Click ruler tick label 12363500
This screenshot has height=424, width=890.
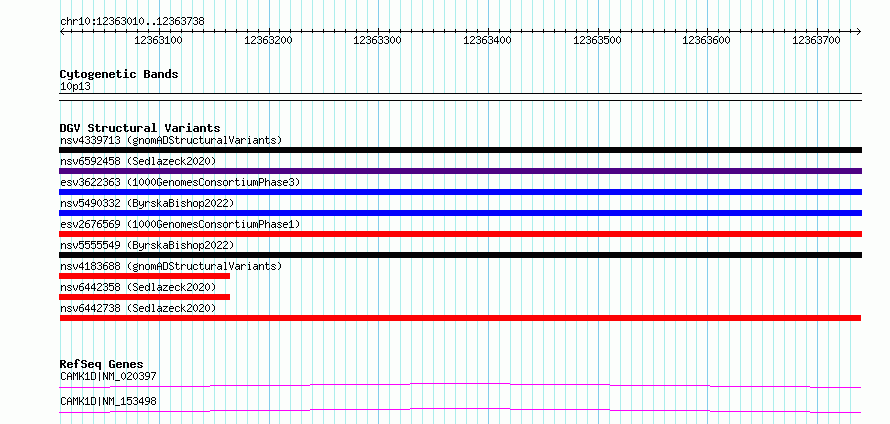[x=598, y=40]
